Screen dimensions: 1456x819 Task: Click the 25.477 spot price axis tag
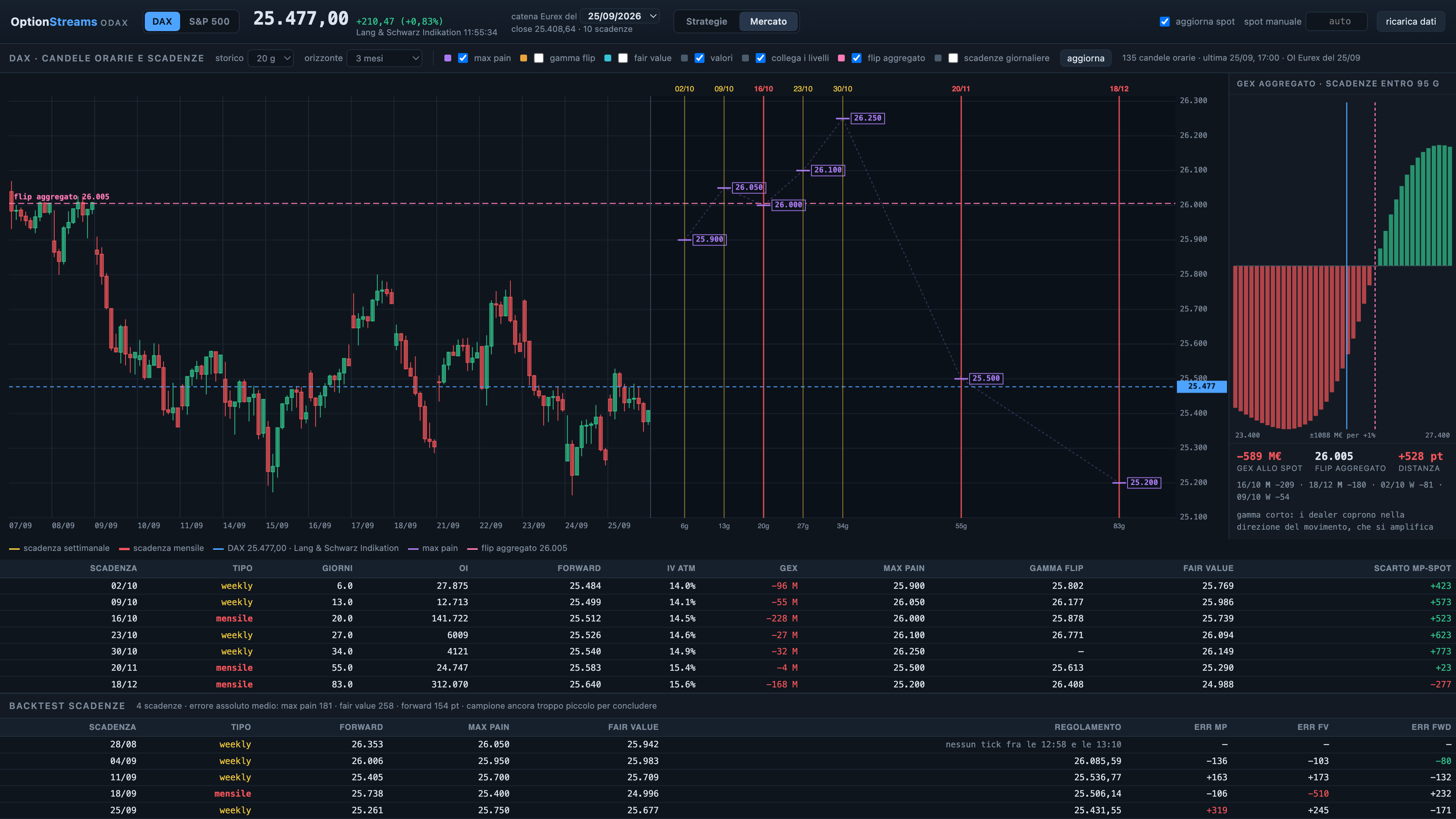click(x=1201, y=387)
